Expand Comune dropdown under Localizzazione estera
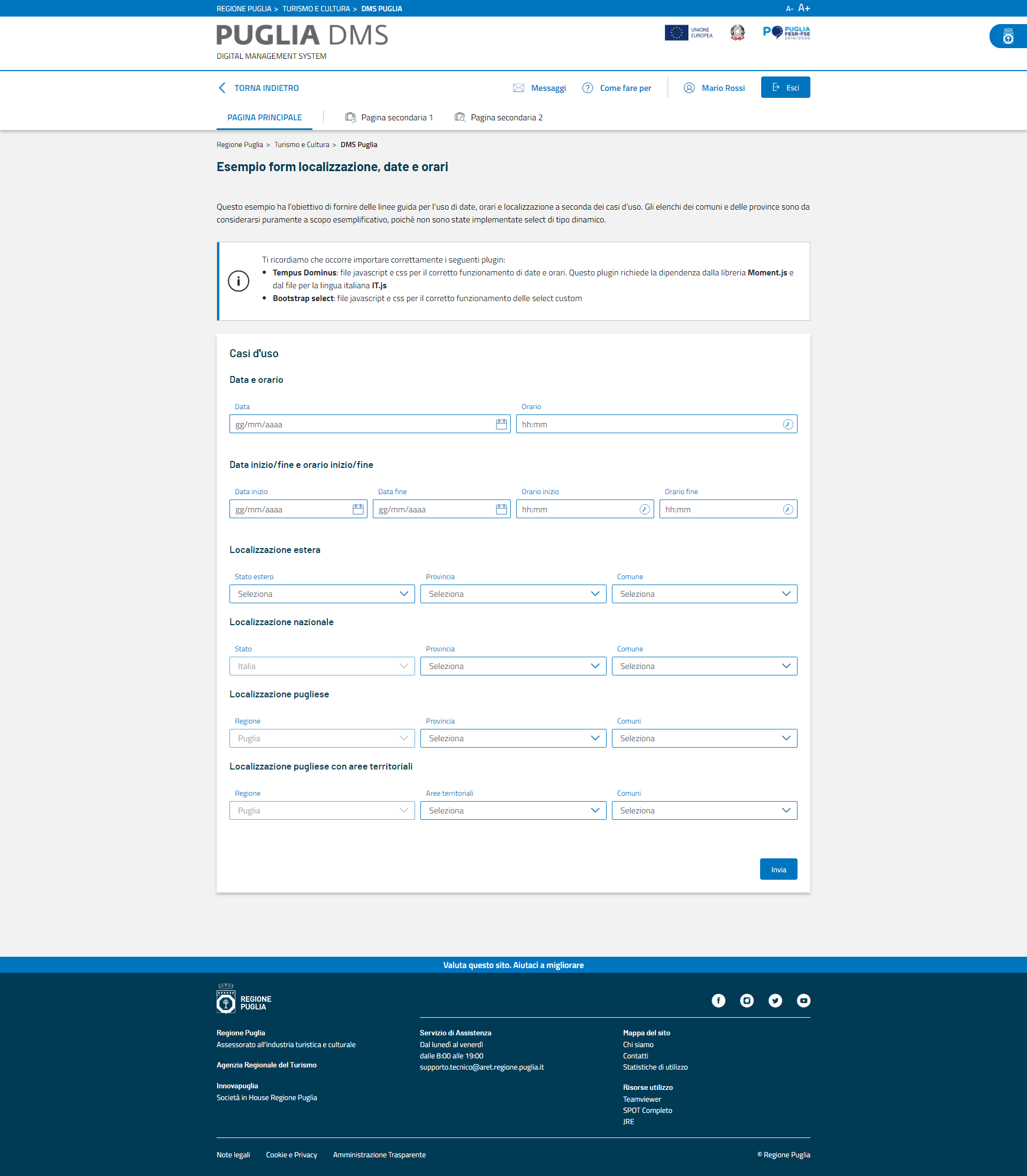Image resolution: width=1027 pixels, height=1176 pixels. 704,594
